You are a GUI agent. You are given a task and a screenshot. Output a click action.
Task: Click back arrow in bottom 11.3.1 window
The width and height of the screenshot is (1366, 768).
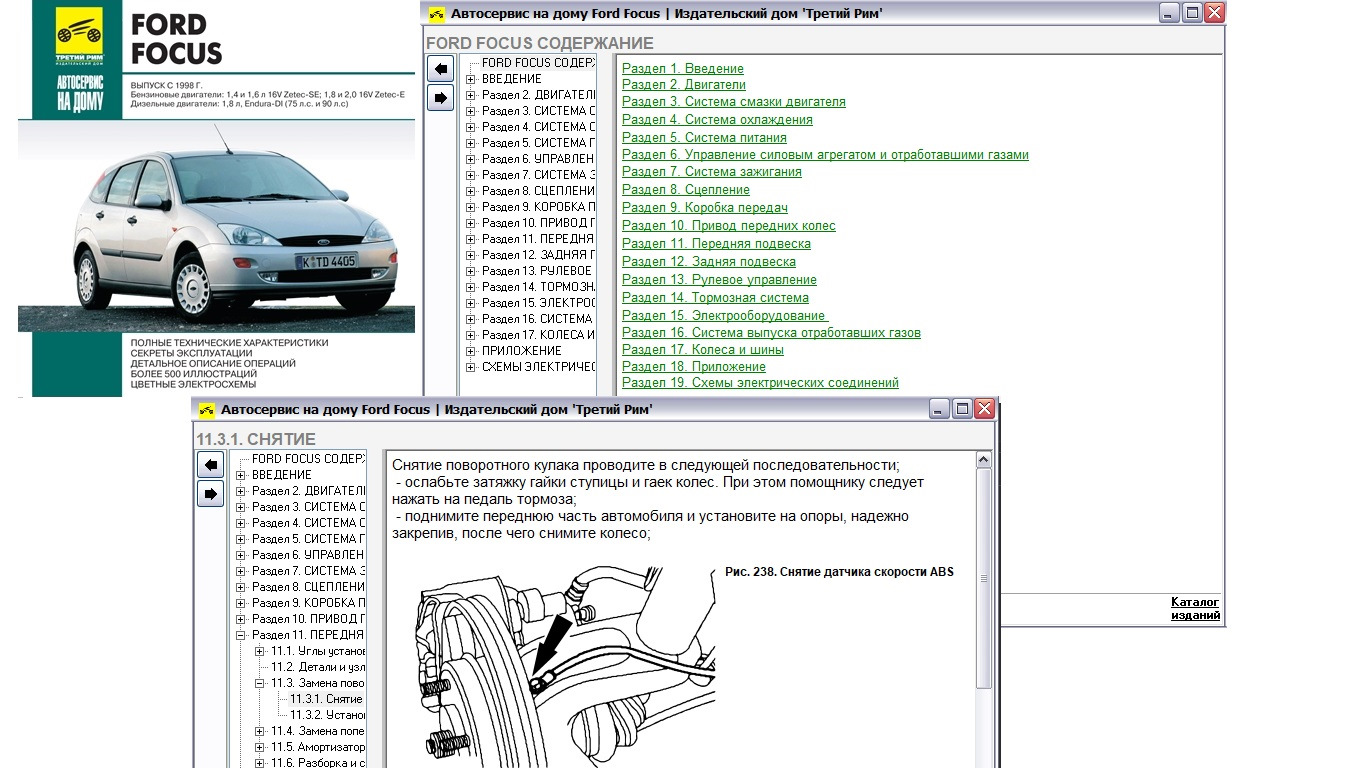[x=210, y=465]
